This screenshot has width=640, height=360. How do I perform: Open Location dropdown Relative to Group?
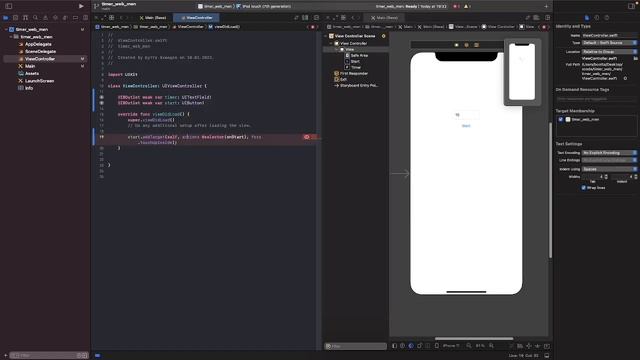(609, 52)
